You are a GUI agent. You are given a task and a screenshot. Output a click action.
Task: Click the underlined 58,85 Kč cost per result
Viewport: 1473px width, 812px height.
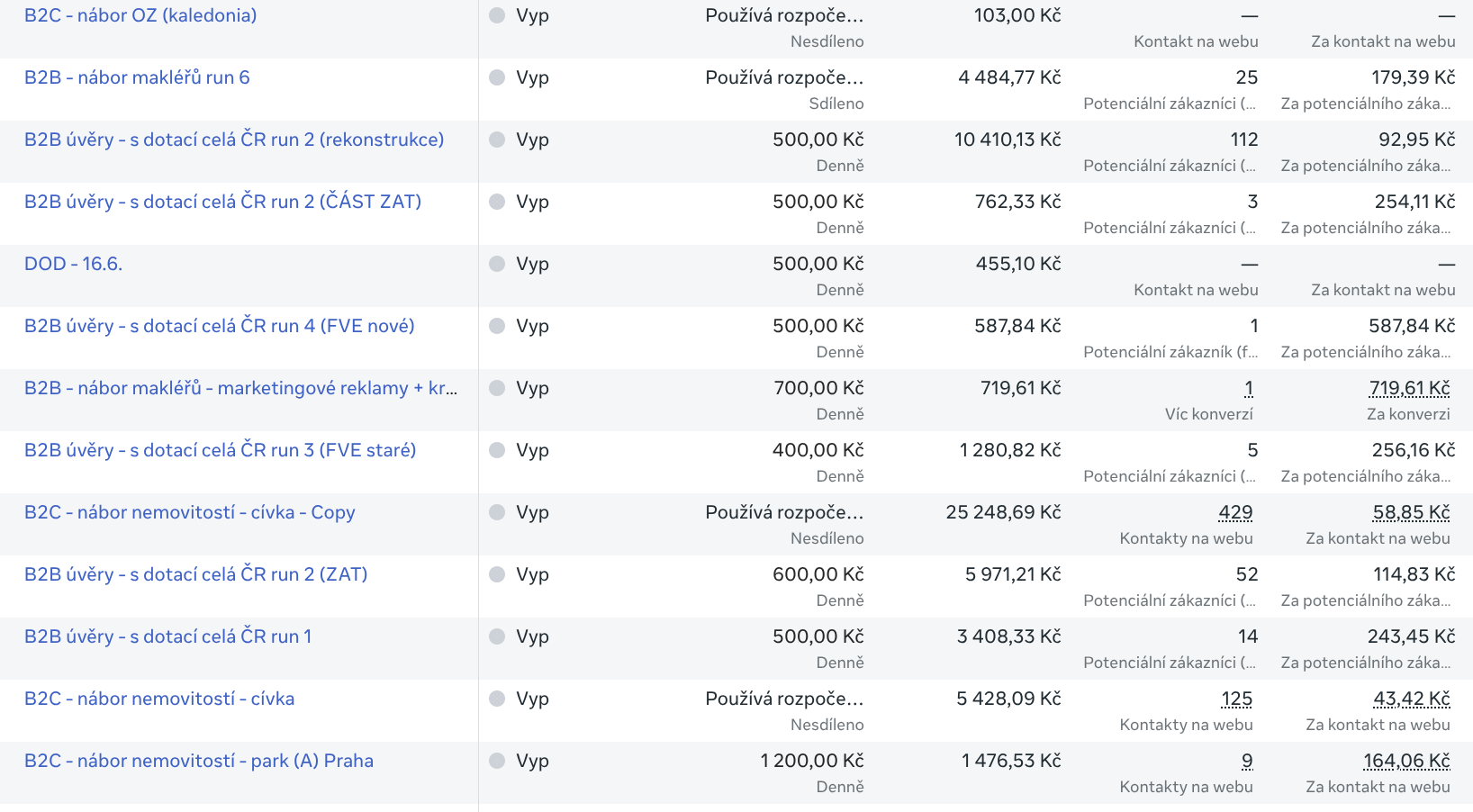pyautogui.click(x=1411, y=512)
